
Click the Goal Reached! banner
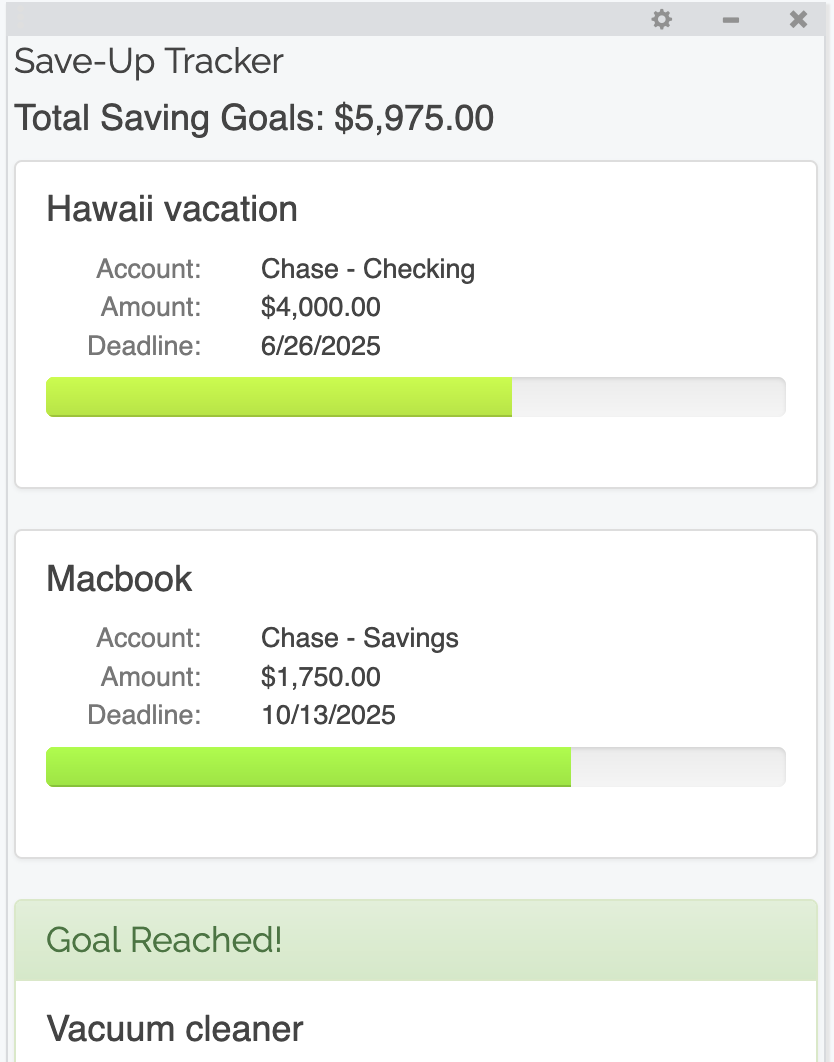click(415, 940)
